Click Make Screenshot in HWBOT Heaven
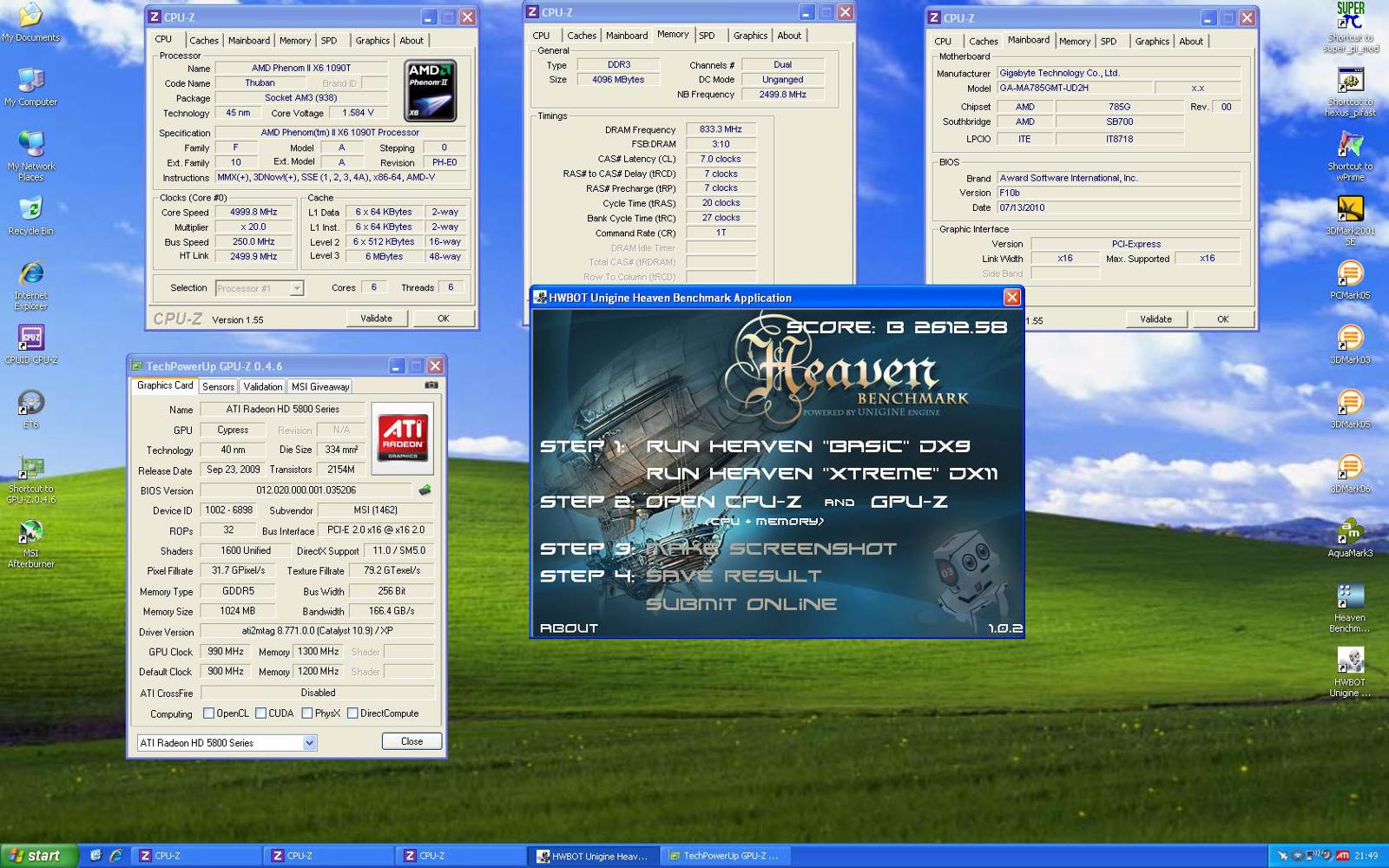1389x868 pixels. point(771,549)
